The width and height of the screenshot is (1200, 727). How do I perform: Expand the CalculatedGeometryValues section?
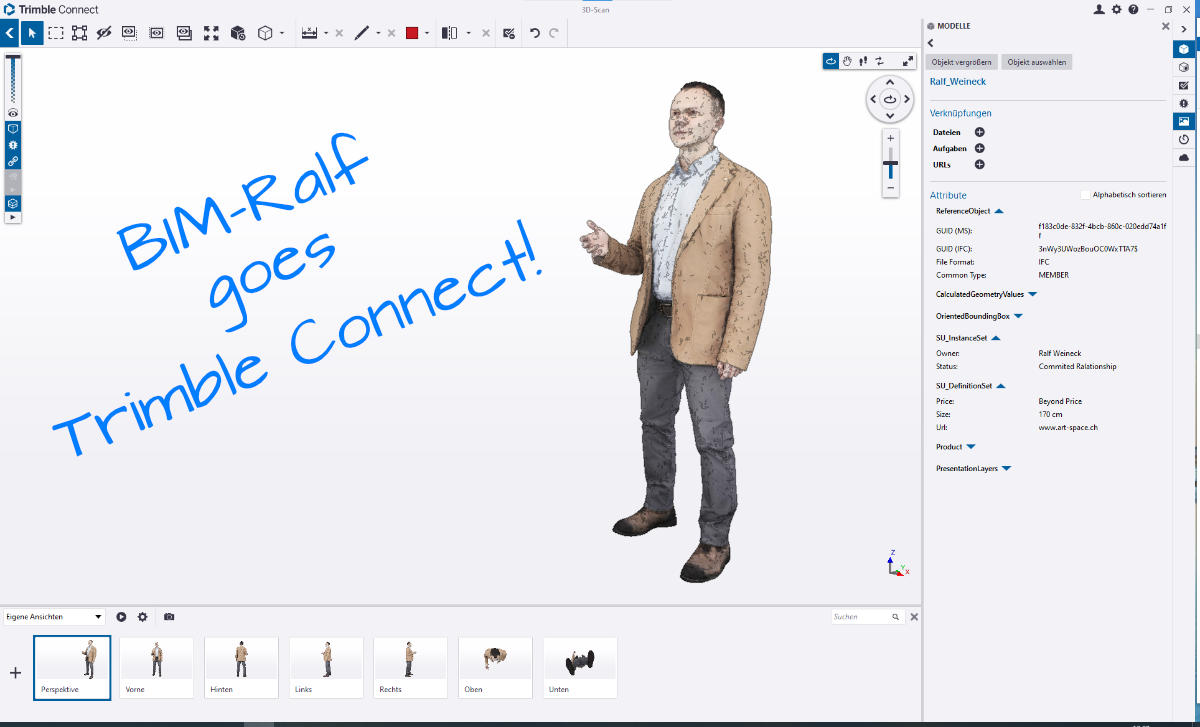click(x=1033, y=294)
